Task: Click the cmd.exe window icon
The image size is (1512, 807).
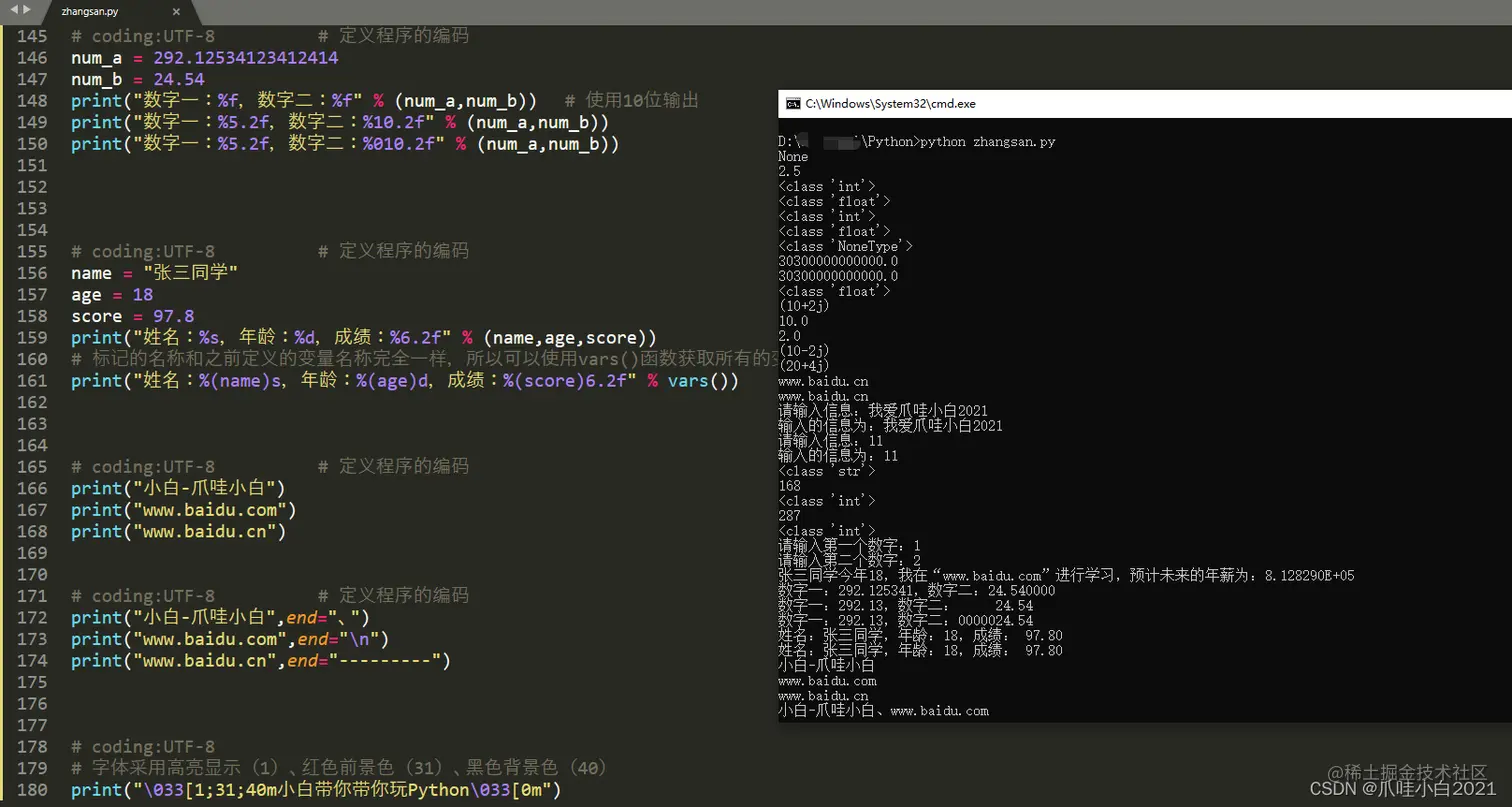Action: (x=793, y=103)
